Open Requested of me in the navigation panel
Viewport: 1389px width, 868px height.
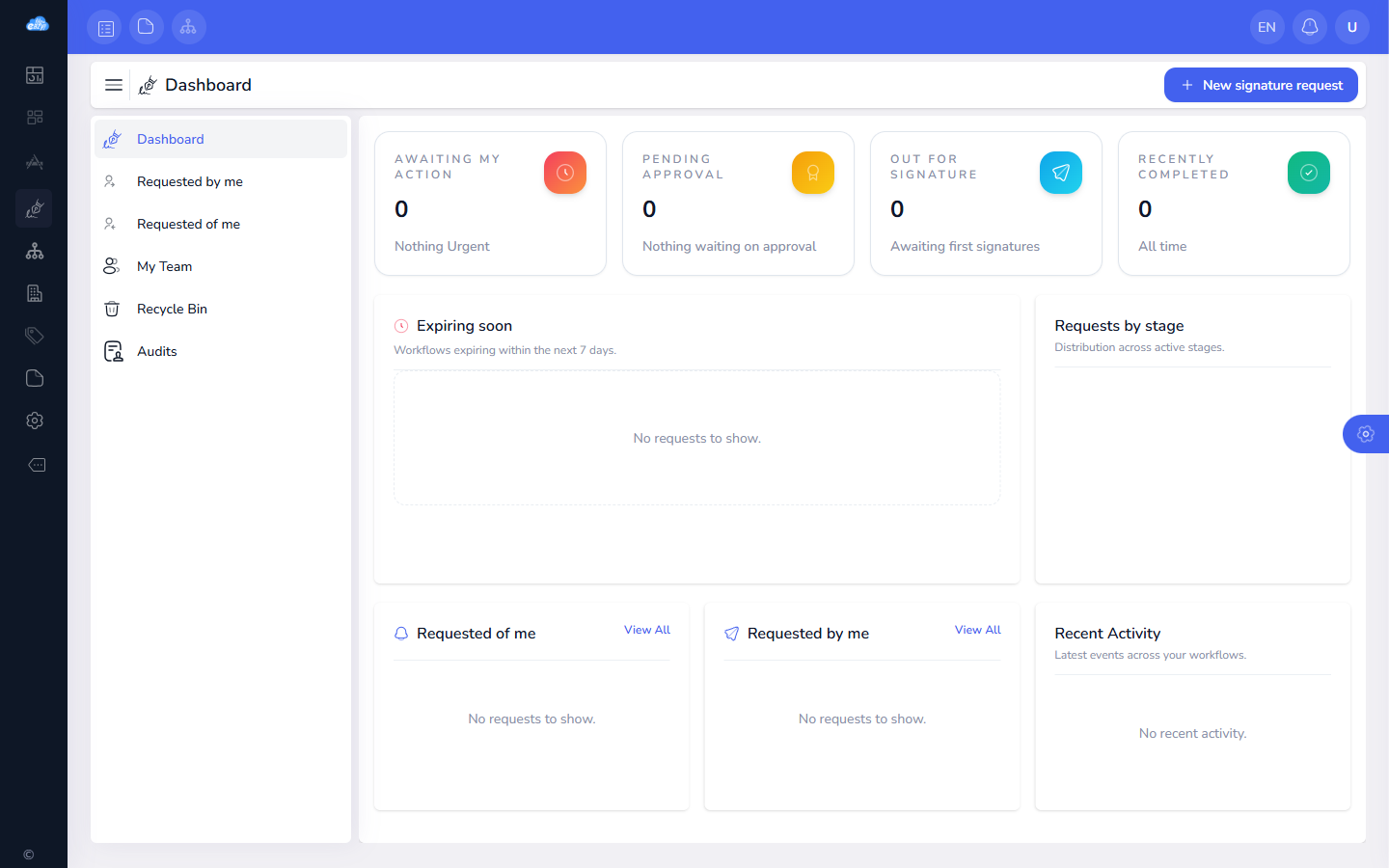(221, 224)
